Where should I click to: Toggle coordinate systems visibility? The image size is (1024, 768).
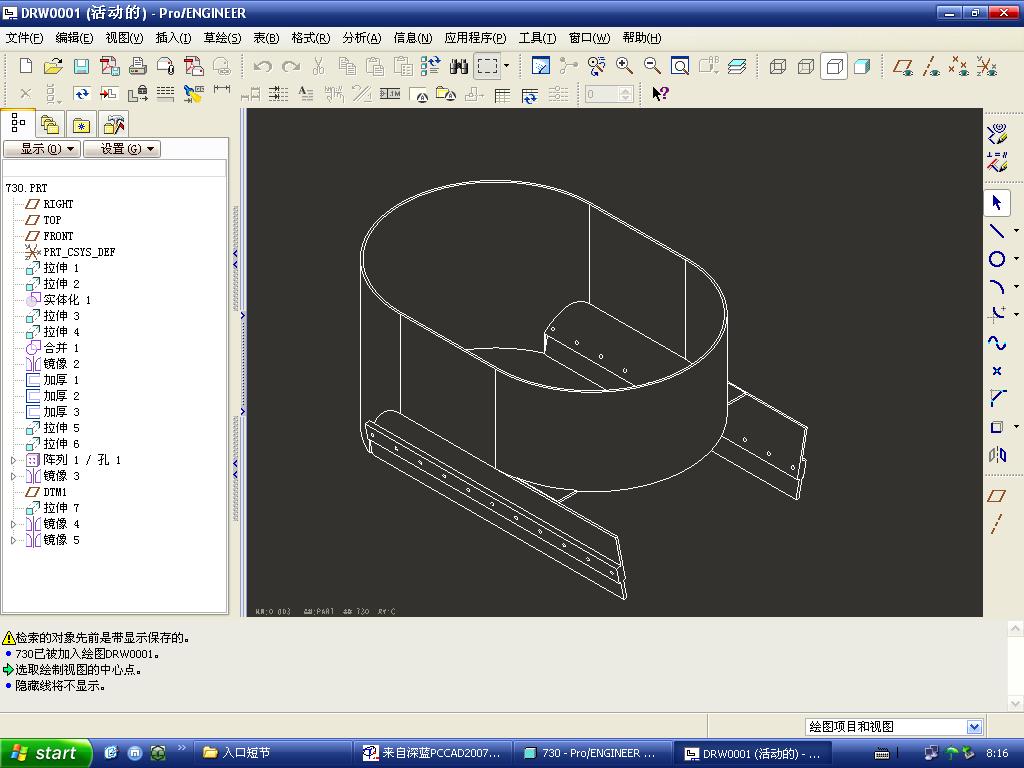click(x=987, y=66)
